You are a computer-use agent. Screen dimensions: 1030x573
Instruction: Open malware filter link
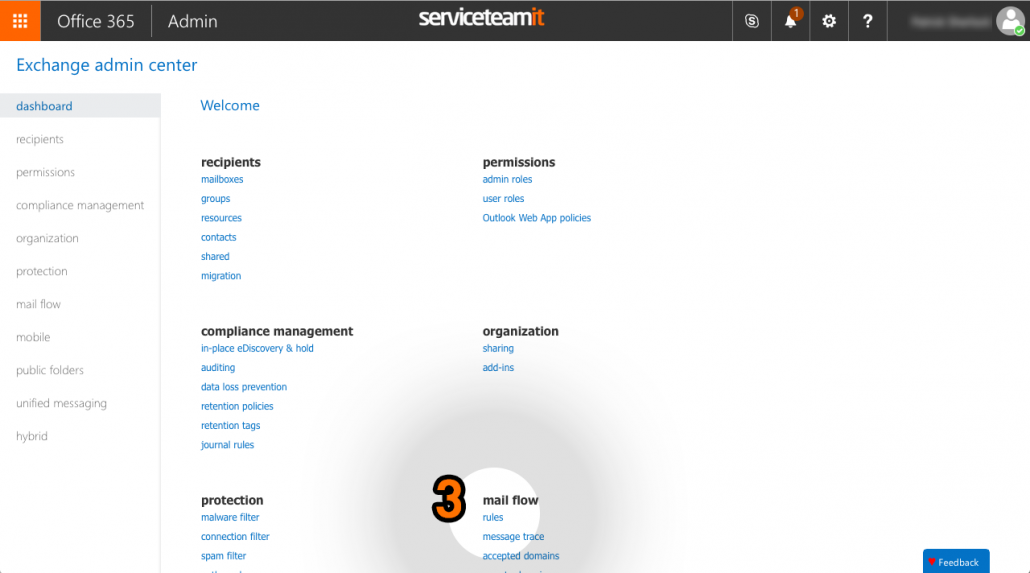[x=230, y=517]
